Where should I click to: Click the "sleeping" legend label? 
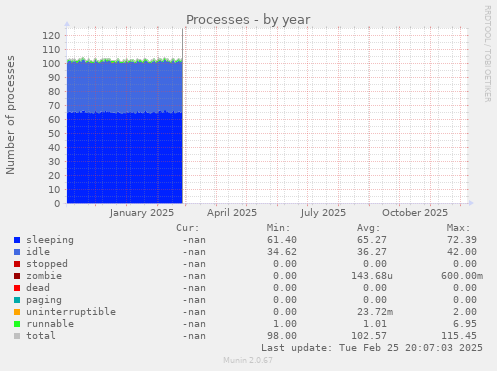click(50, 240)
